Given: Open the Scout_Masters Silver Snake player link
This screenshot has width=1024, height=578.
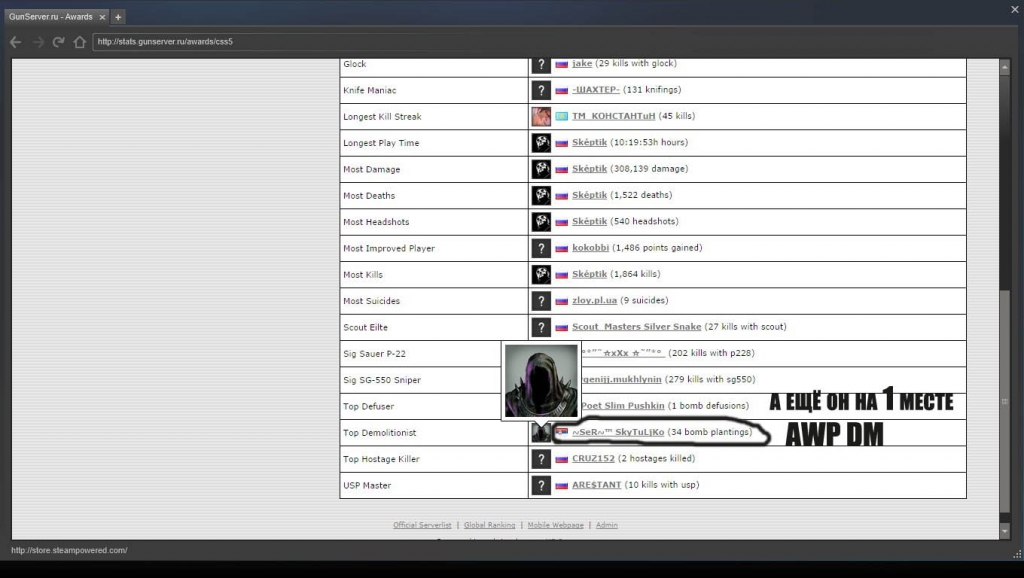Looking at the screenshot, I should pyautogui.click(x=636, y=327).
